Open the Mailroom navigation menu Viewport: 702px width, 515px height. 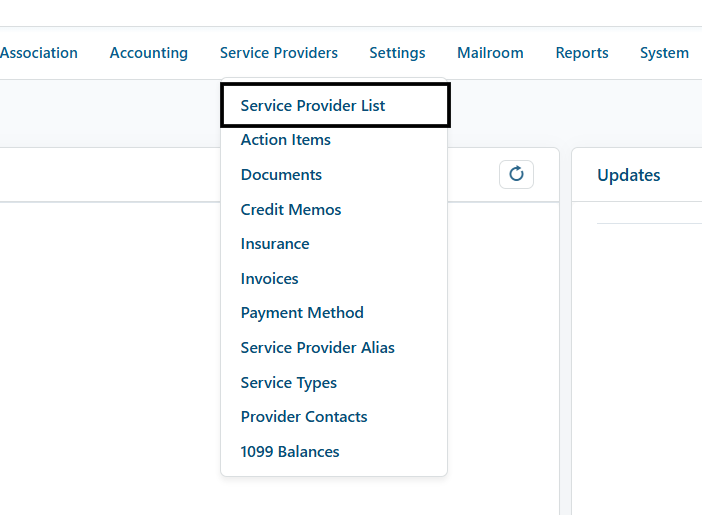pyautogui.click(x=490, y=53)
